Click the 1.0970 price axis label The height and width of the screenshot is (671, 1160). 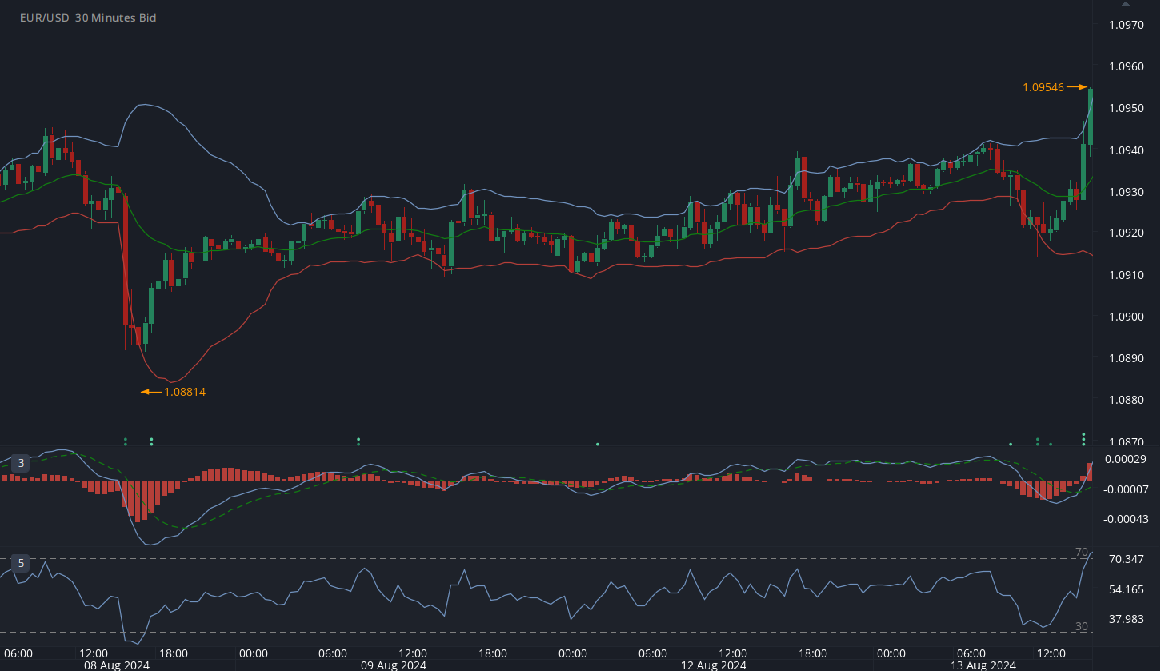pyautogui.click(x=1127, y=24)
